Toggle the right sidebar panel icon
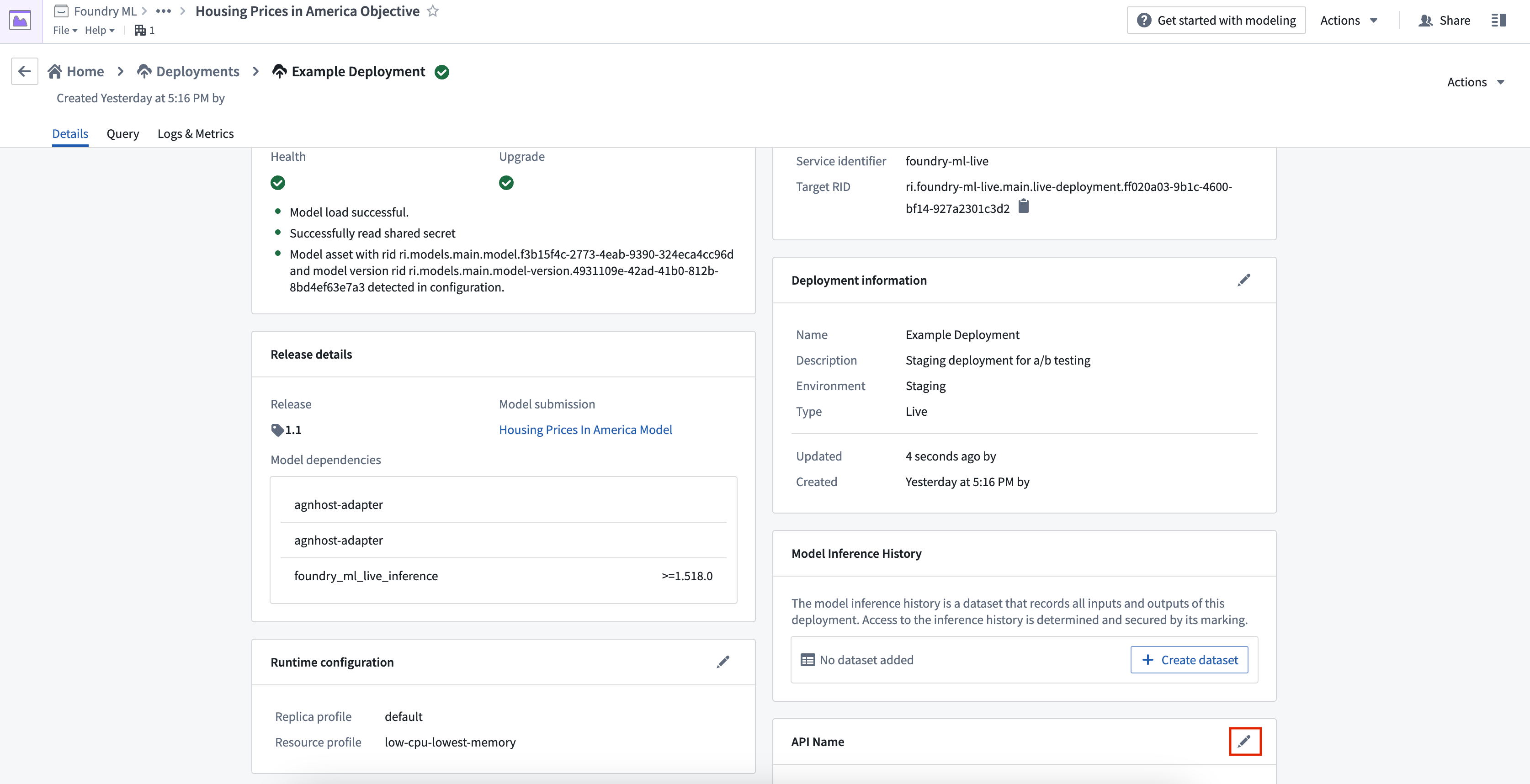Image resolution: width=1530 pixels, height=784 pixels. tap(1498, 20)
